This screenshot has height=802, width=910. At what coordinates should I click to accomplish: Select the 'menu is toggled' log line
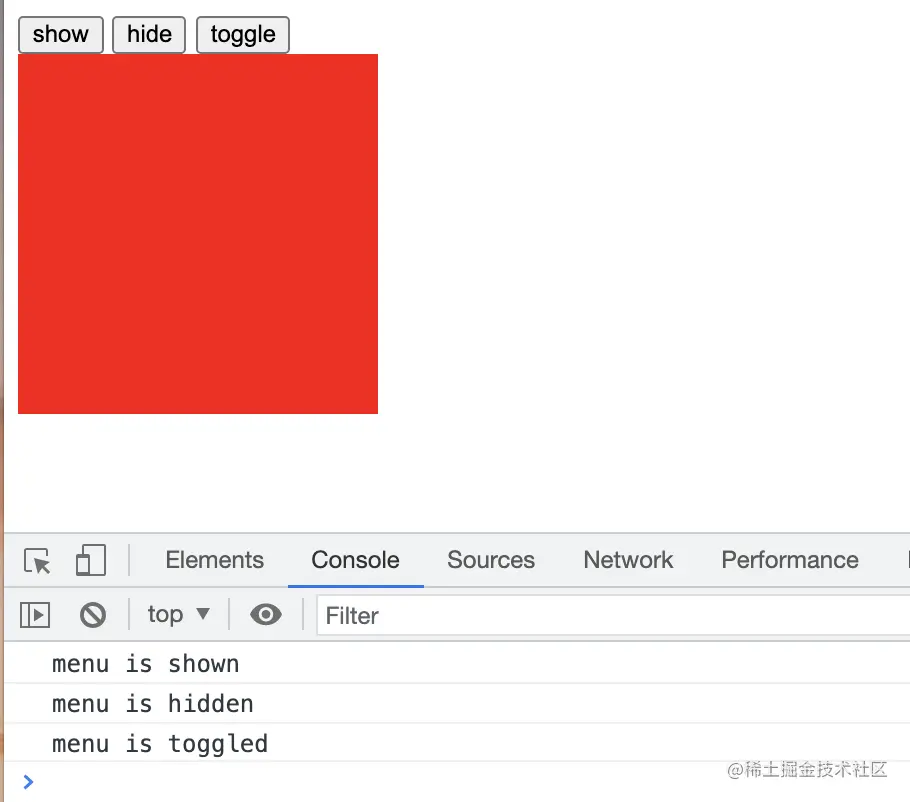pyautogui.click(x=160, y=744)
